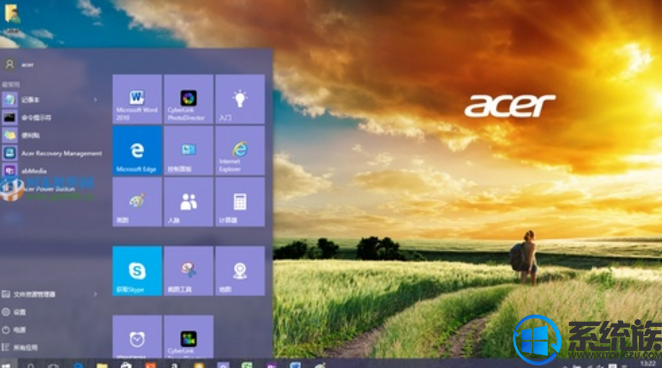Expand the Notepad jump list arrow
The height and width of the screenshot is (368, 662).
coord(95,100)
